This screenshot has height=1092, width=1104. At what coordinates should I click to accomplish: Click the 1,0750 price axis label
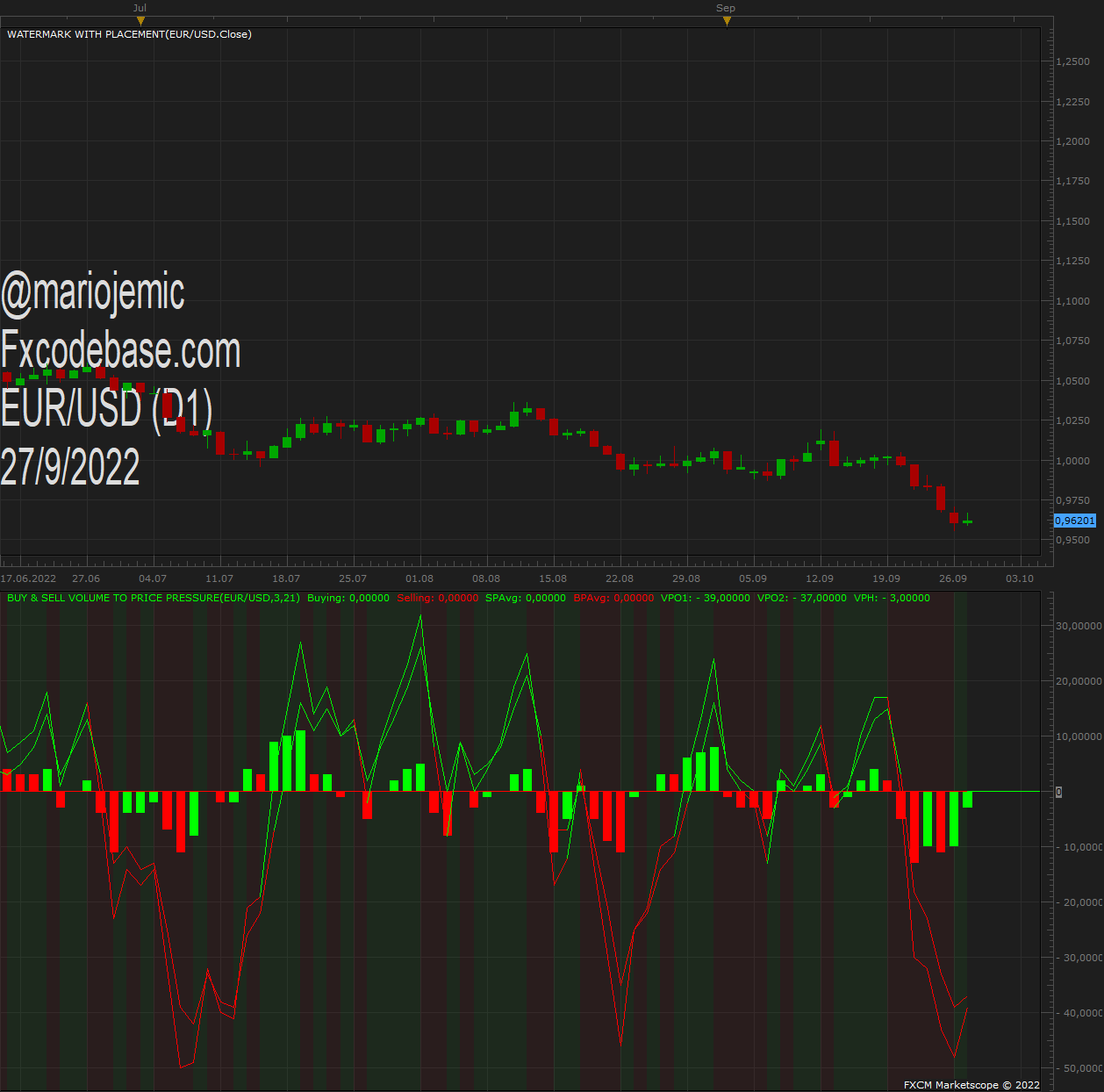(1073, 341)
